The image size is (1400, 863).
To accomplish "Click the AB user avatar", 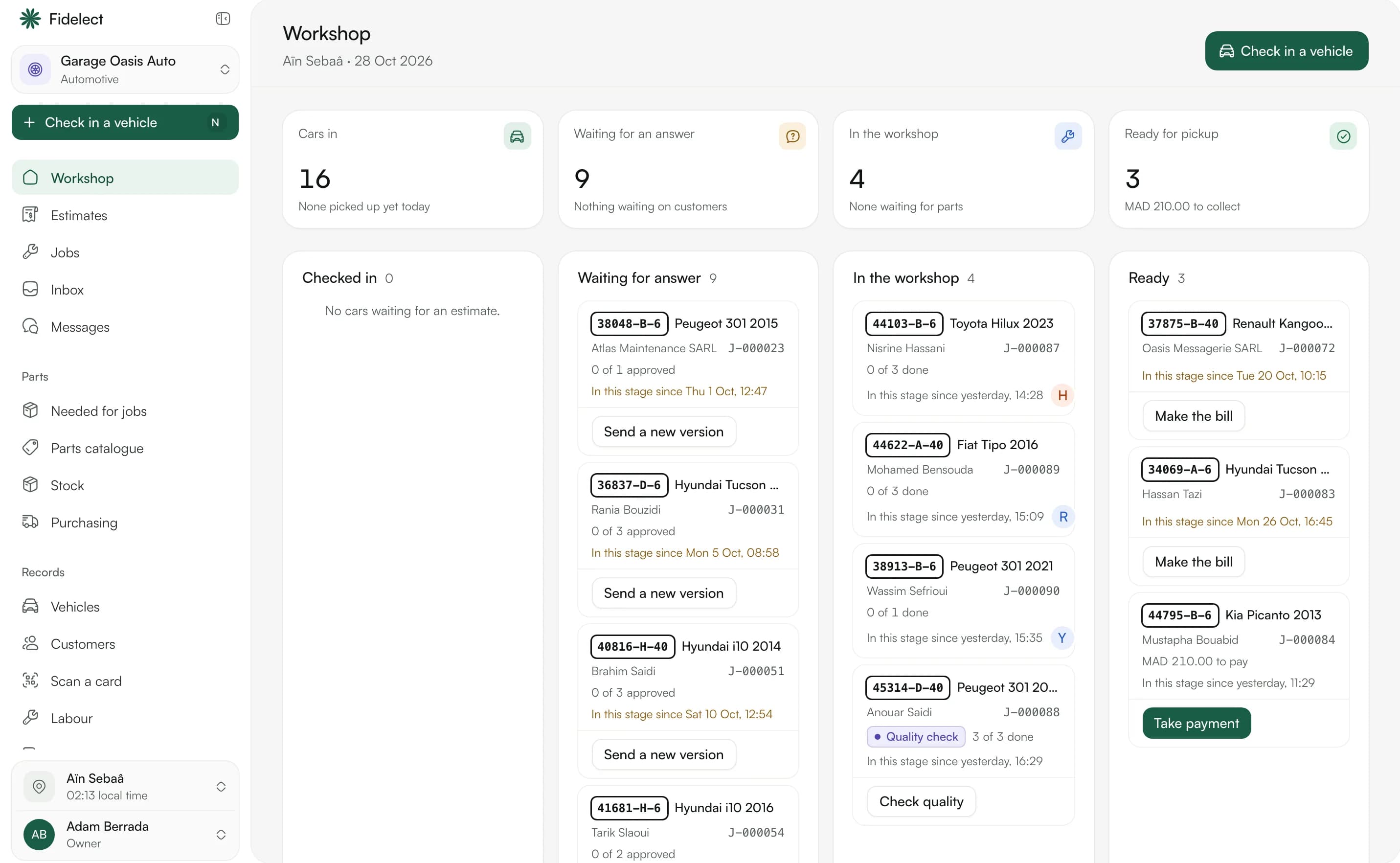I will [39, 835].
